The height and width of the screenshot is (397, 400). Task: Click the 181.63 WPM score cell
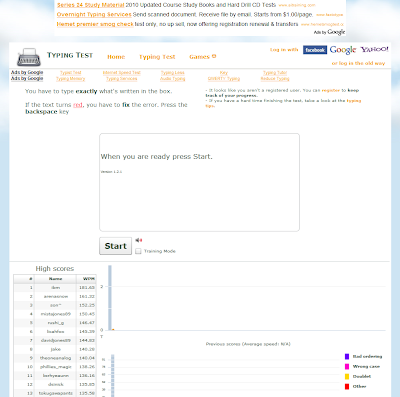[87, 287]
